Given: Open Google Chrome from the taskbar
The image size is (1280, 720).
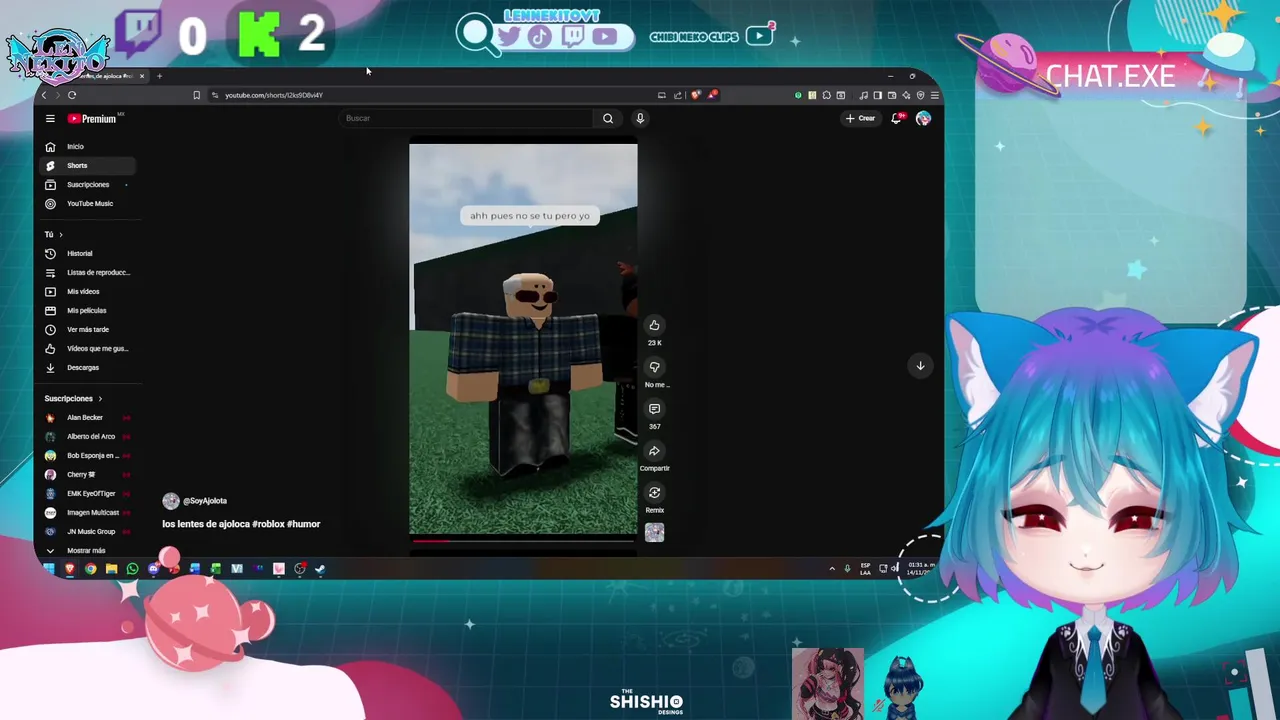Looking at the screenshot, I should click(x=90, y=569).
